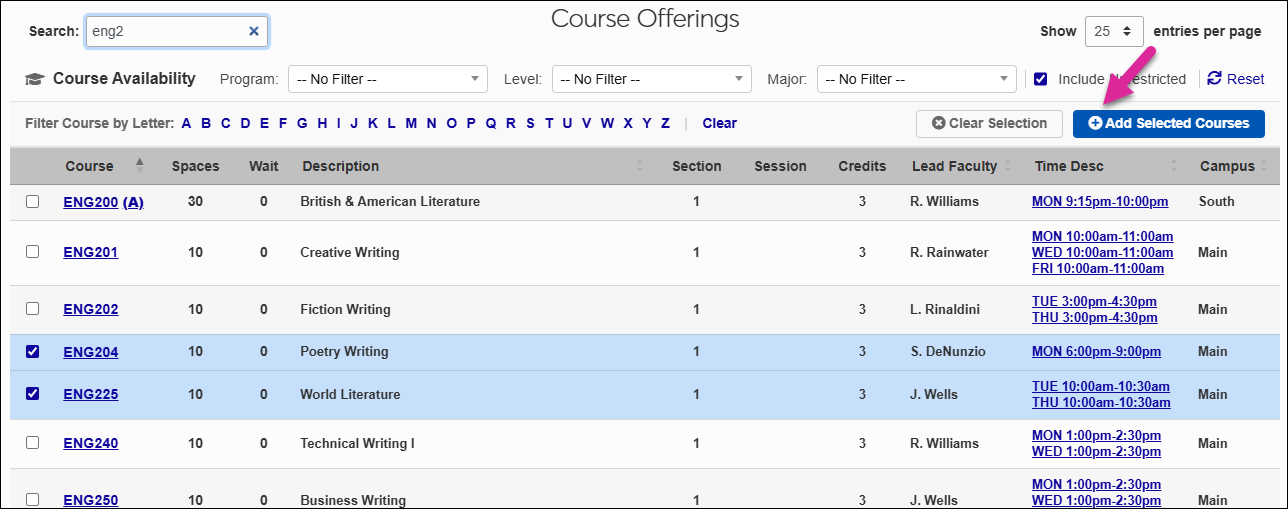
Task: Check the ENG201 course checkbox
Action: [33, 251]
